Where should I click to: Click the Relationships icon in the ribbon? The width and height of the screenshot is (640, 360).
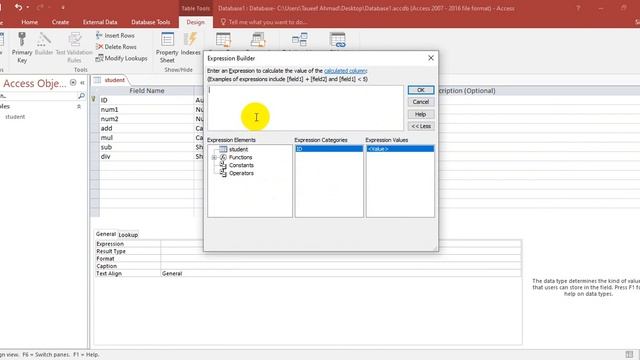point(300,40)
